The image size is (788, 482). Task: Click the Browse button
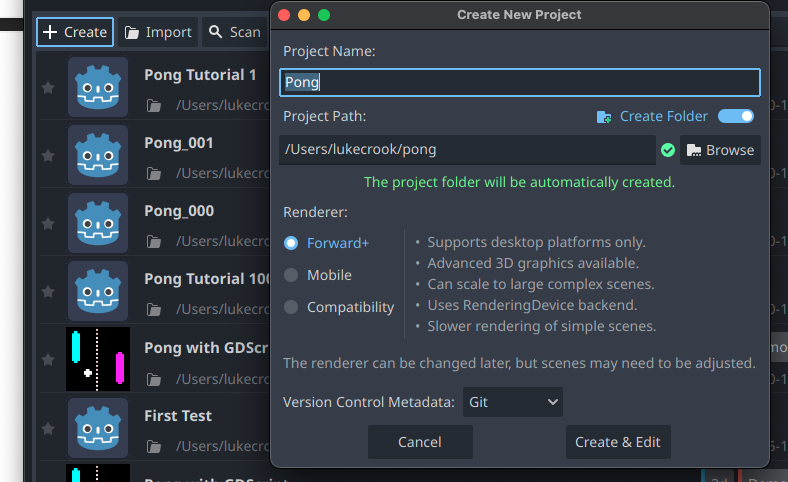pyautogui.click(x=720, y=150)
